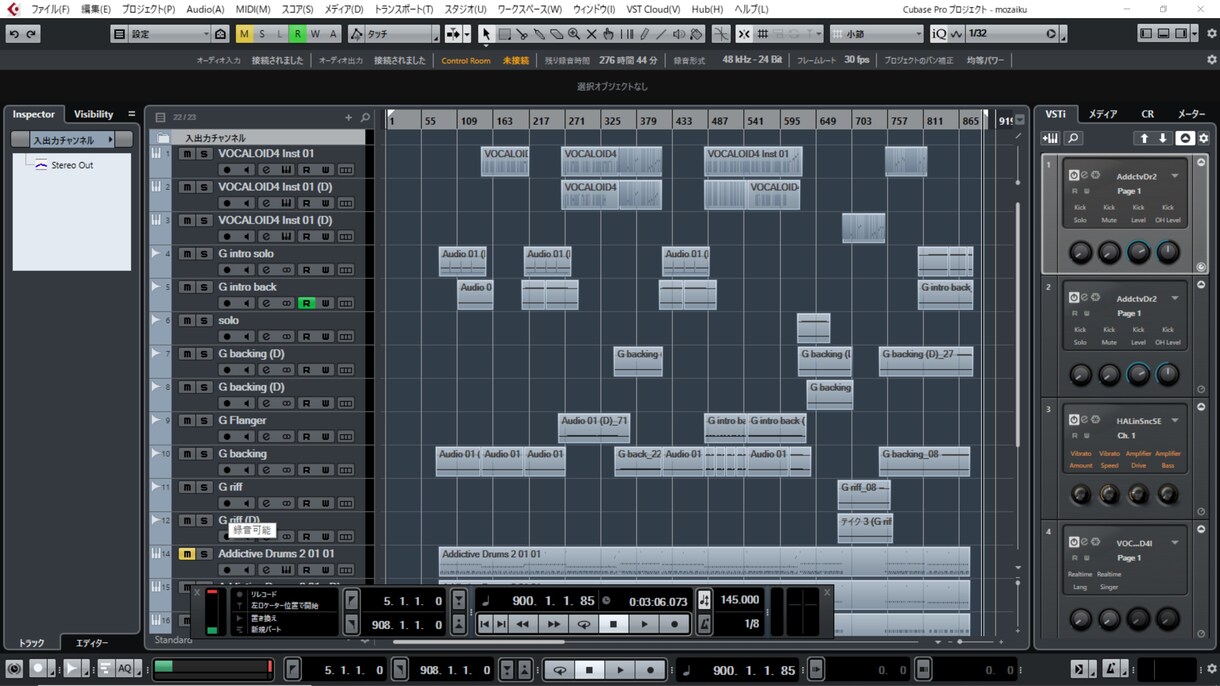Open channel settings (e) for G intro solo
1220x686 pixels.
click(267, 270)
